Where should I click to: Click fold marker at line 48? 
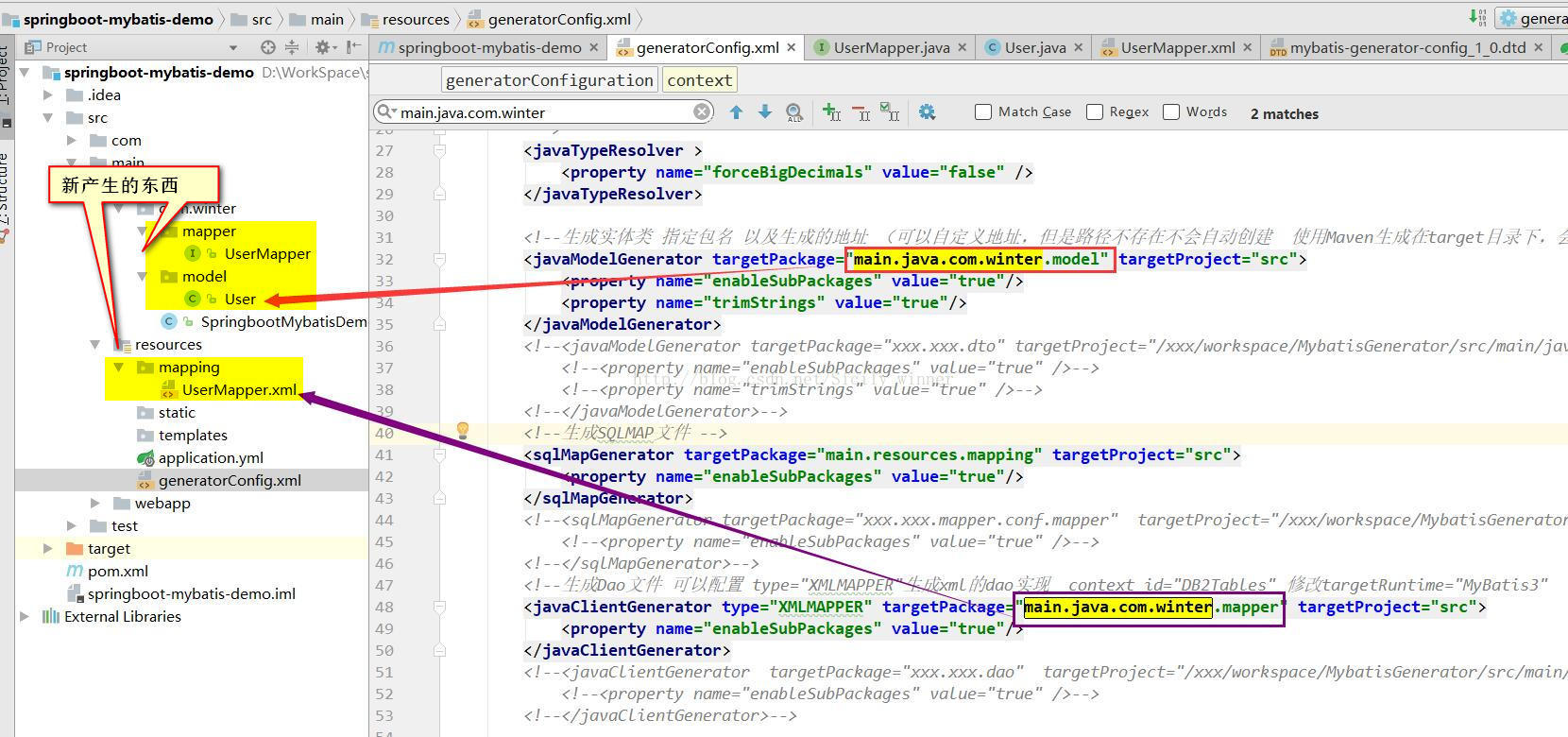point(439,607)
